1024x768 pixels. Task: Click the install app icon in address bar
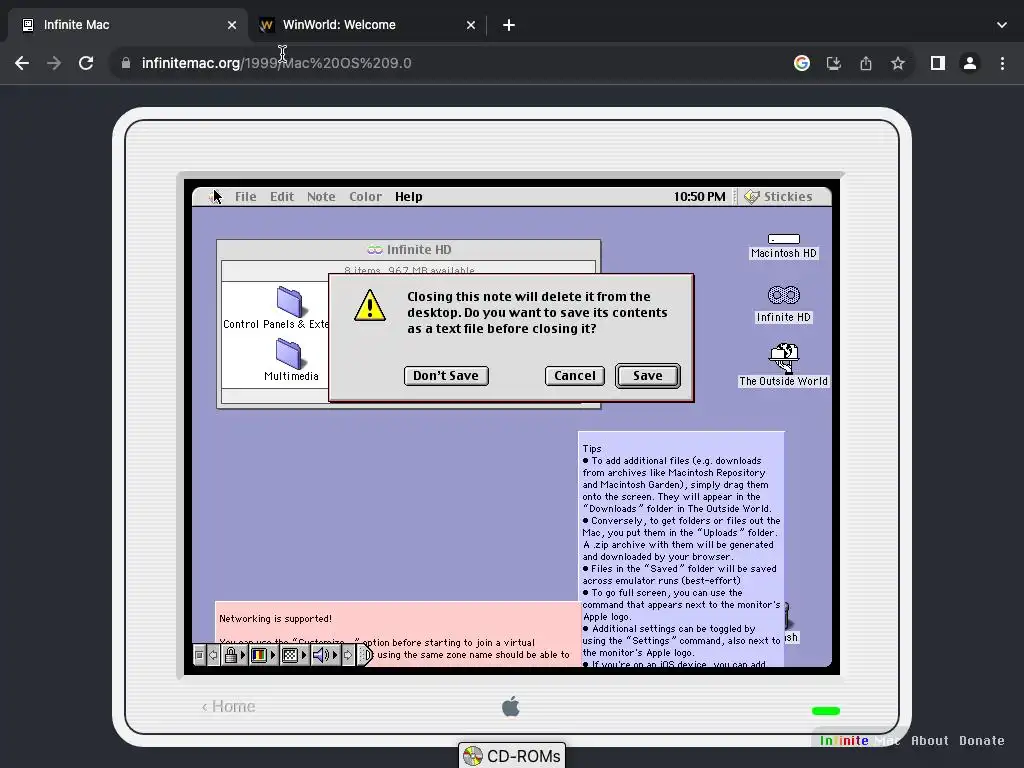tap(834, 63)
